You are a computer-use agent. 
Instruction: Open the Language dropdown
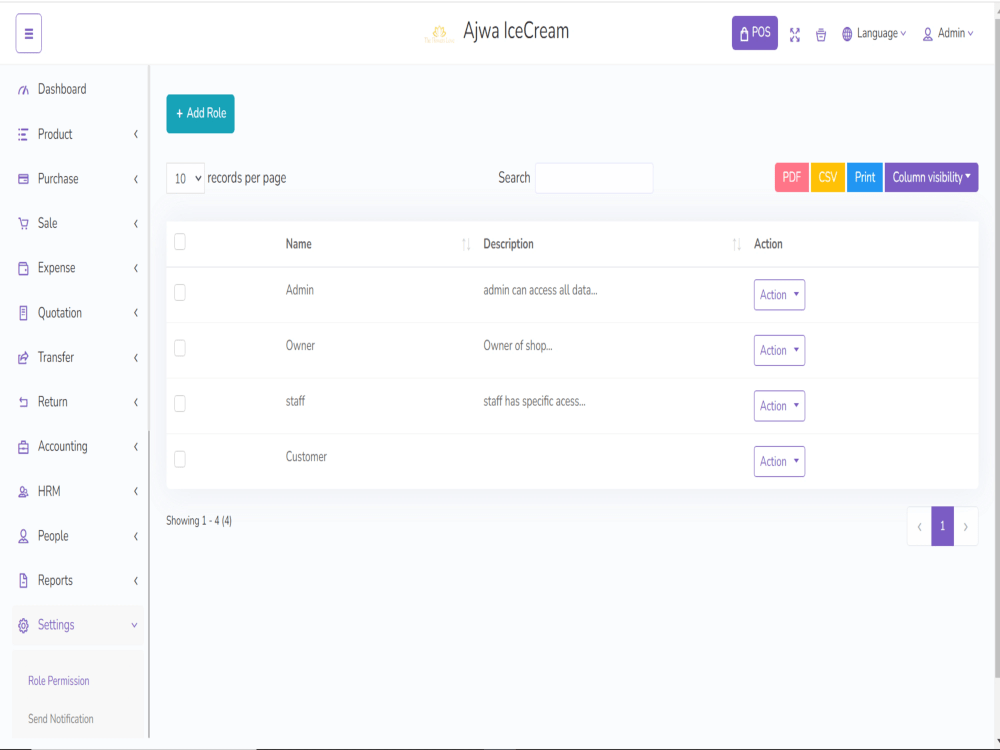[x=874, y=33]
